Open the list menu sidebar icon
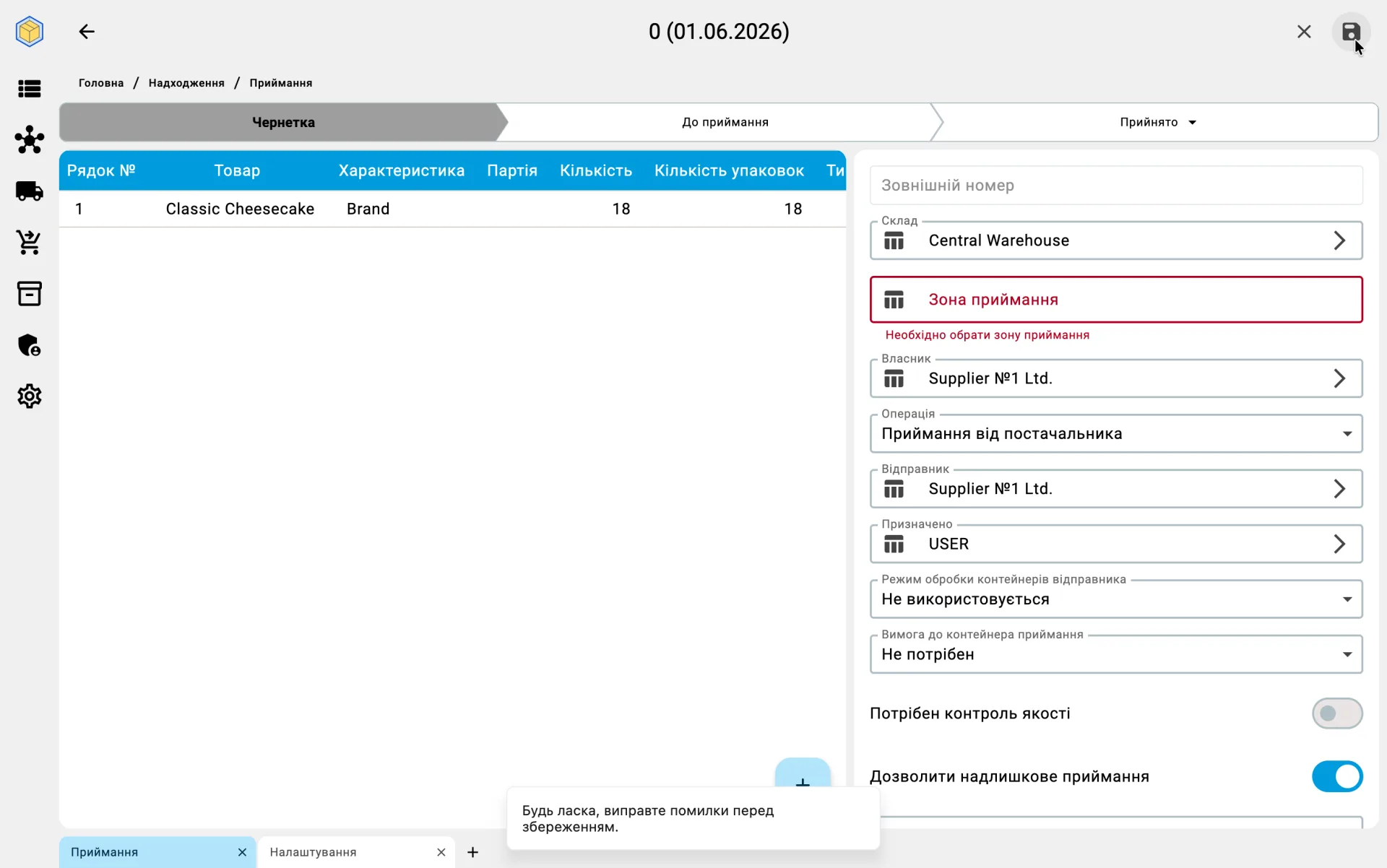The image size is (1387, 868). [30, 89]
